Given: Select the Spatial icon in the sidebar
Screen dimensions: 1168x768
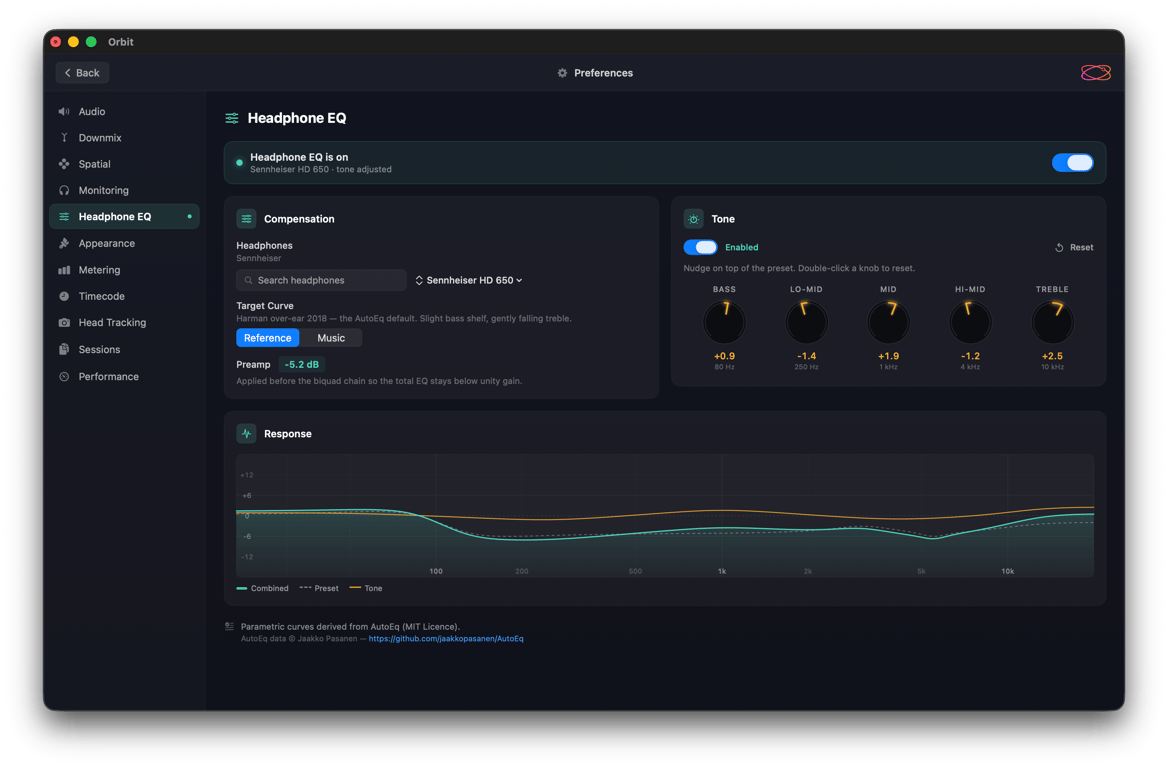Looking at the screenshot, I should [64, 164].
